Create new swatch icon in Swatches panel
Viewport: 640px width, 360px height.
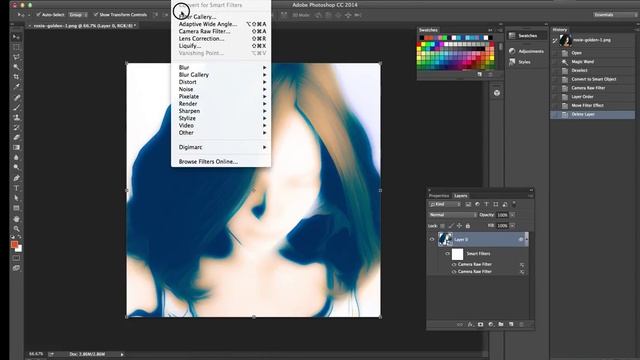(480, 74)
